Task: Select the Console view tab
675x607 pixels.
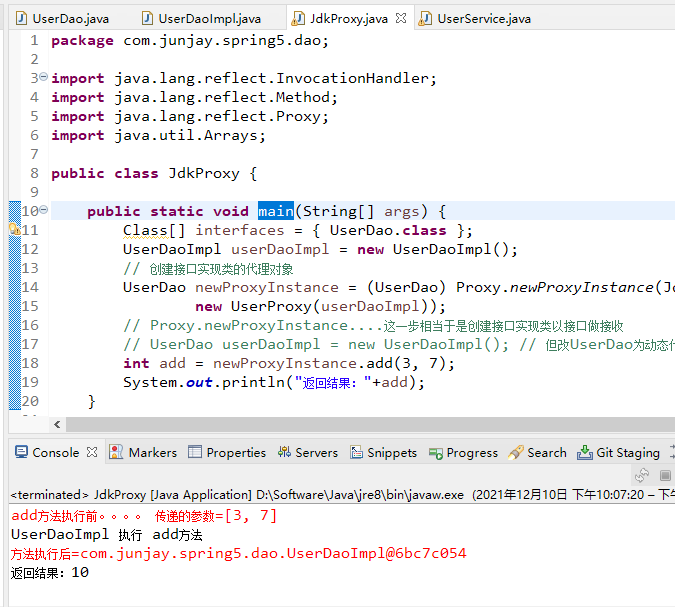Action: (x=47, y=452)
